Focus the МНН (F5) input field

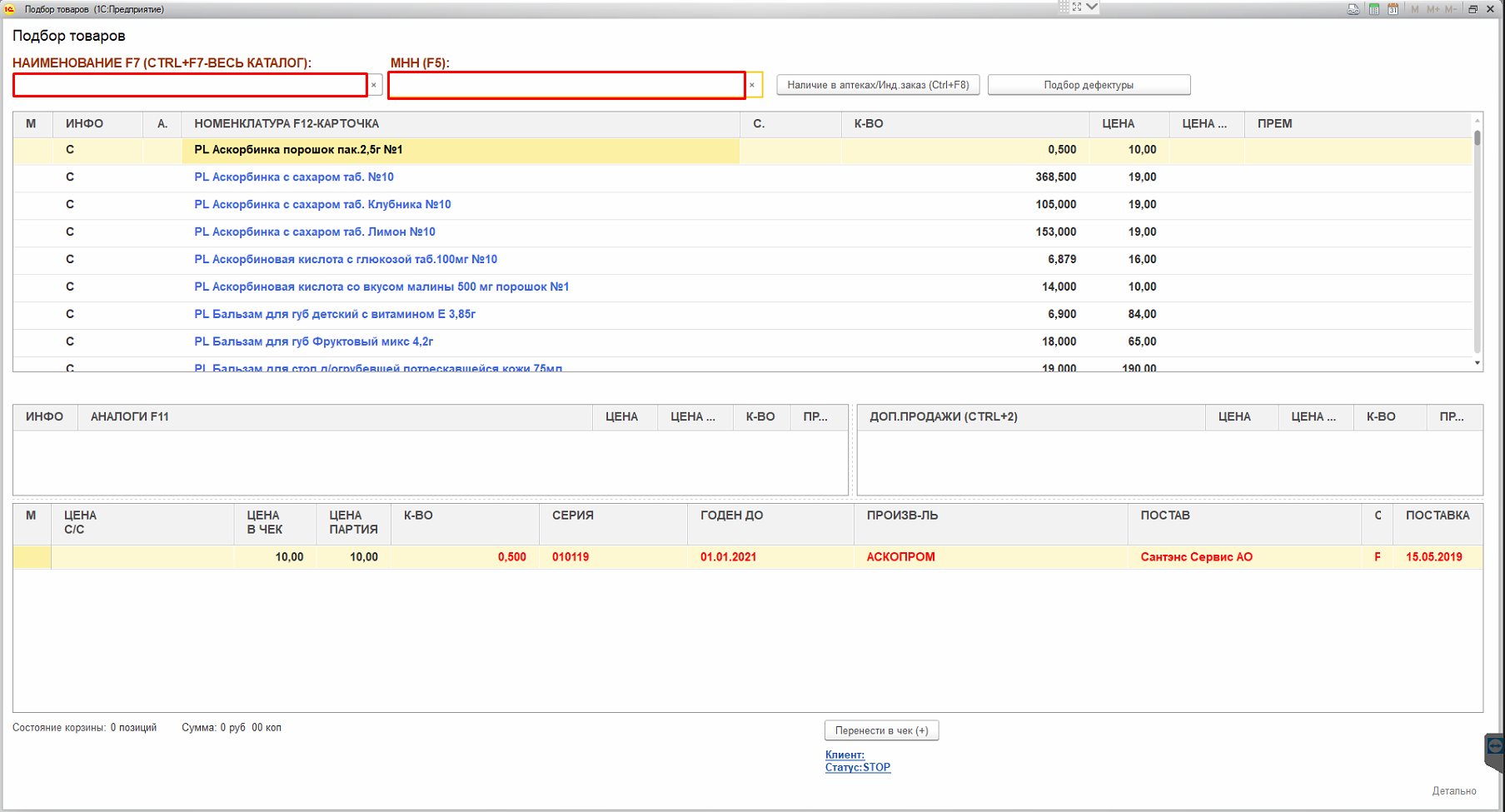pyautogui.click(x=566, y=85)
